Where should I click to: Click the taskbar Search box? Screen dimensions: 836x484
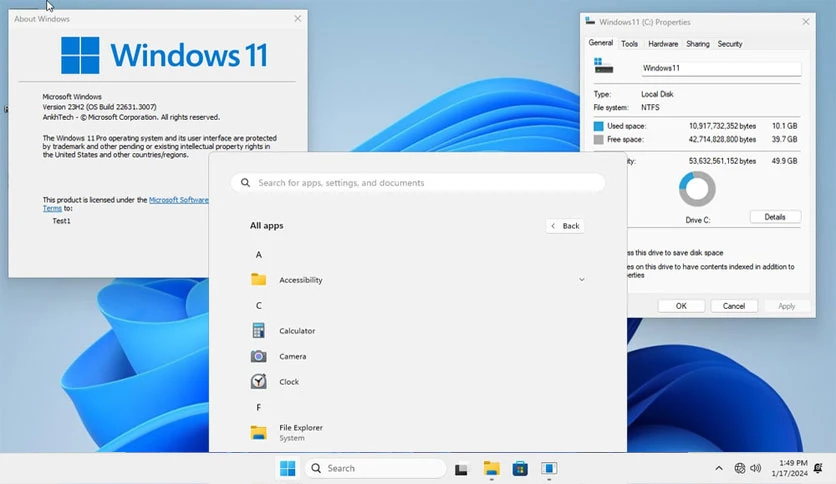(375, 468)
